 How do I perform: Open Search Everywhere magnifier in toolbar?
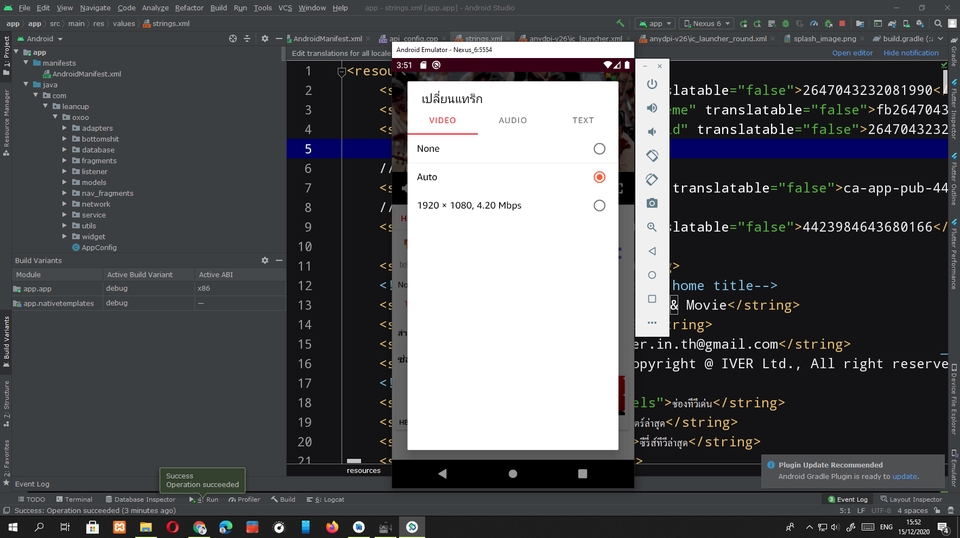click(938, 23)
